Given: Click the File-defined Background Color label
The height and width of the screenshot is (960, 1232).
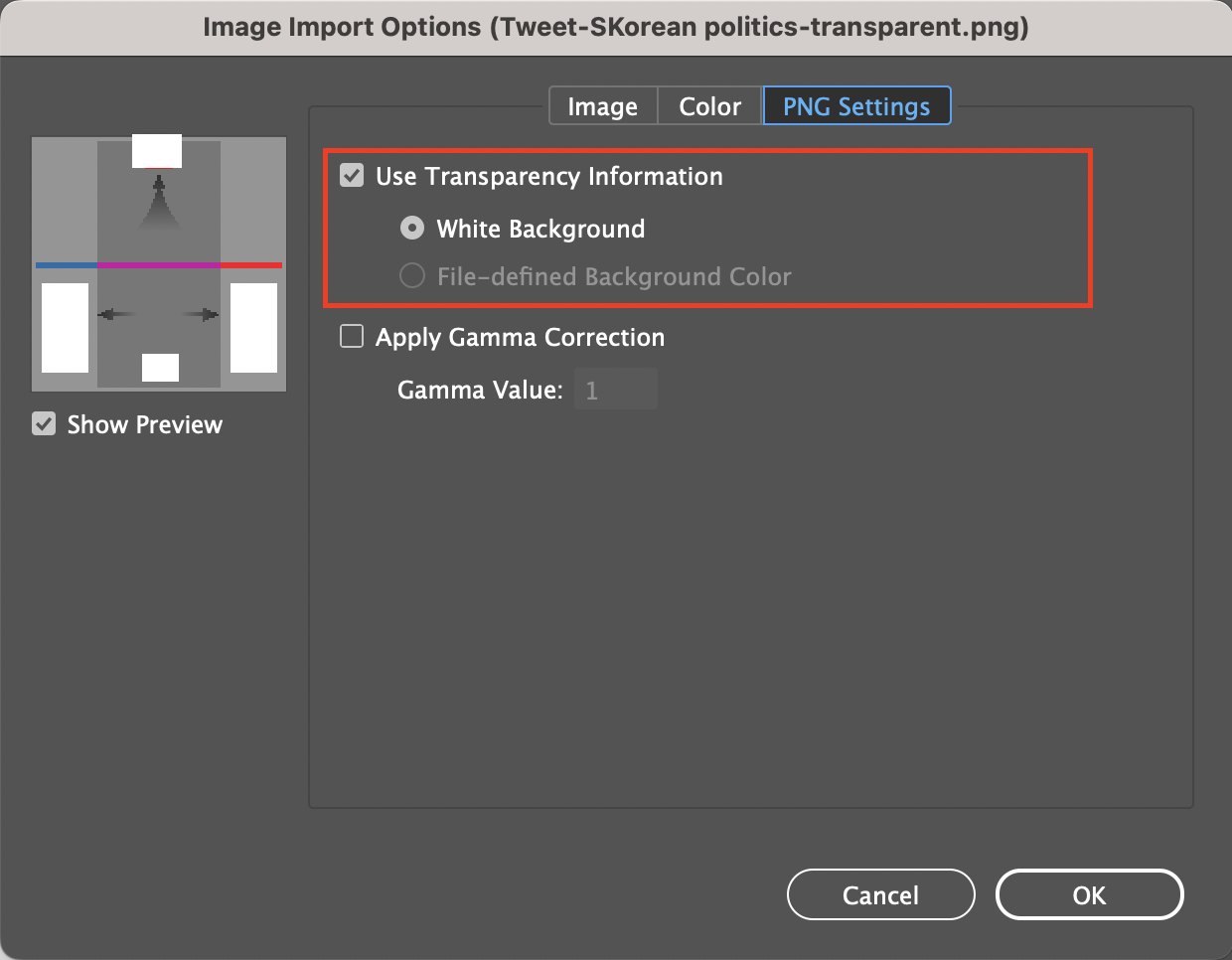Looking at the screenshot, I should (613, 275).
